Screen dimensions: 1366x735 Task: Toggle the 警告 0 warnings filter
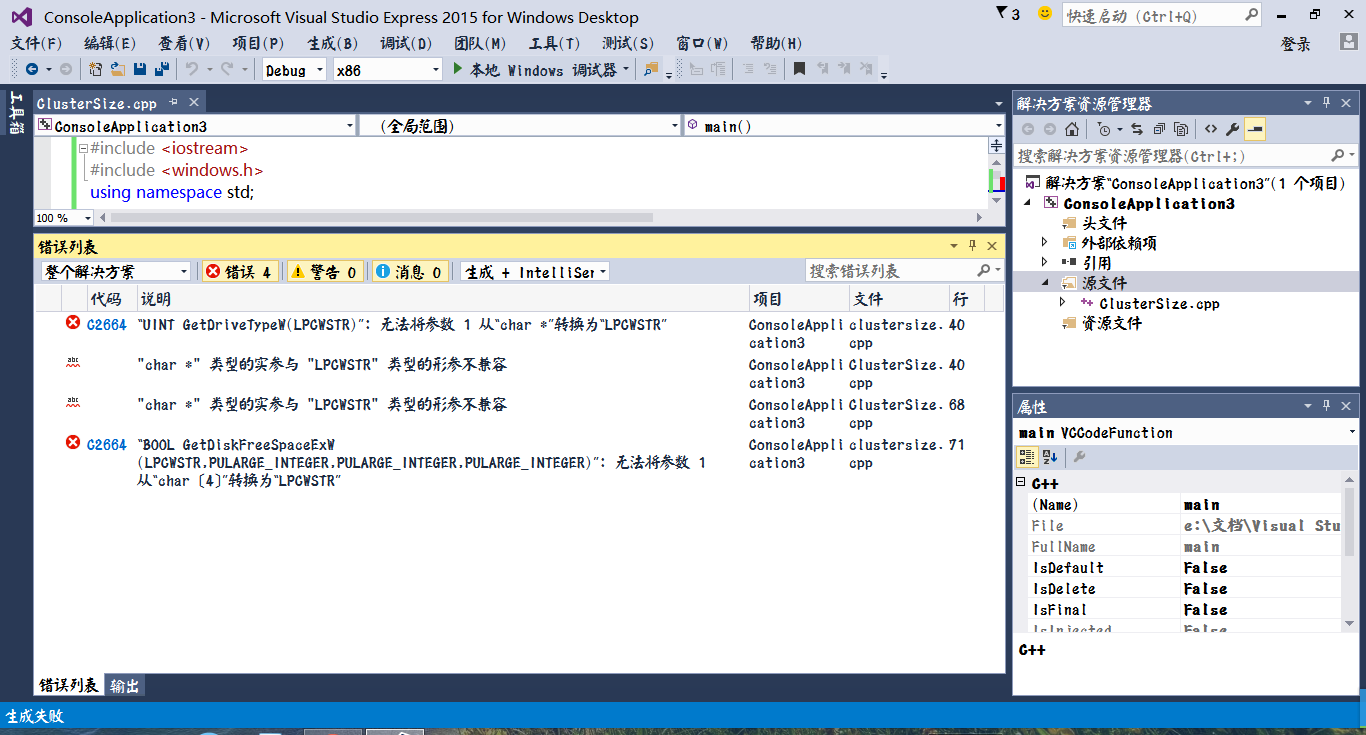(326, 272)
